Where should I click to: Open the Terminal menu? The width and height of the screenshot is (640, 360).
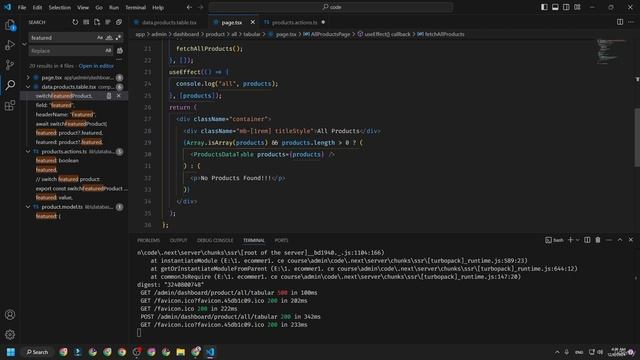pyautogui.click(x=136, y=7)
